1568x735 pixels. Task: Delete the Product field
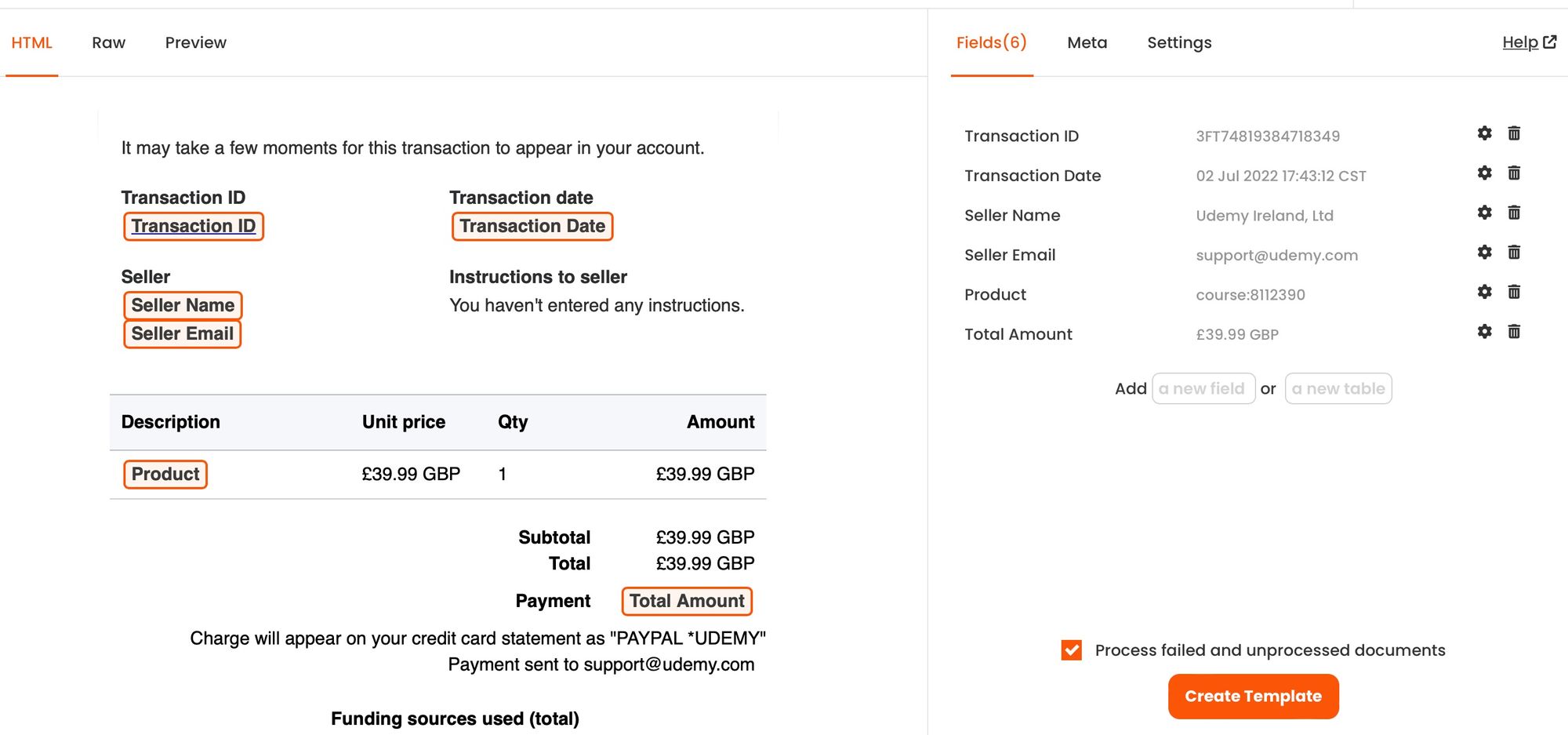[1514, 292]
